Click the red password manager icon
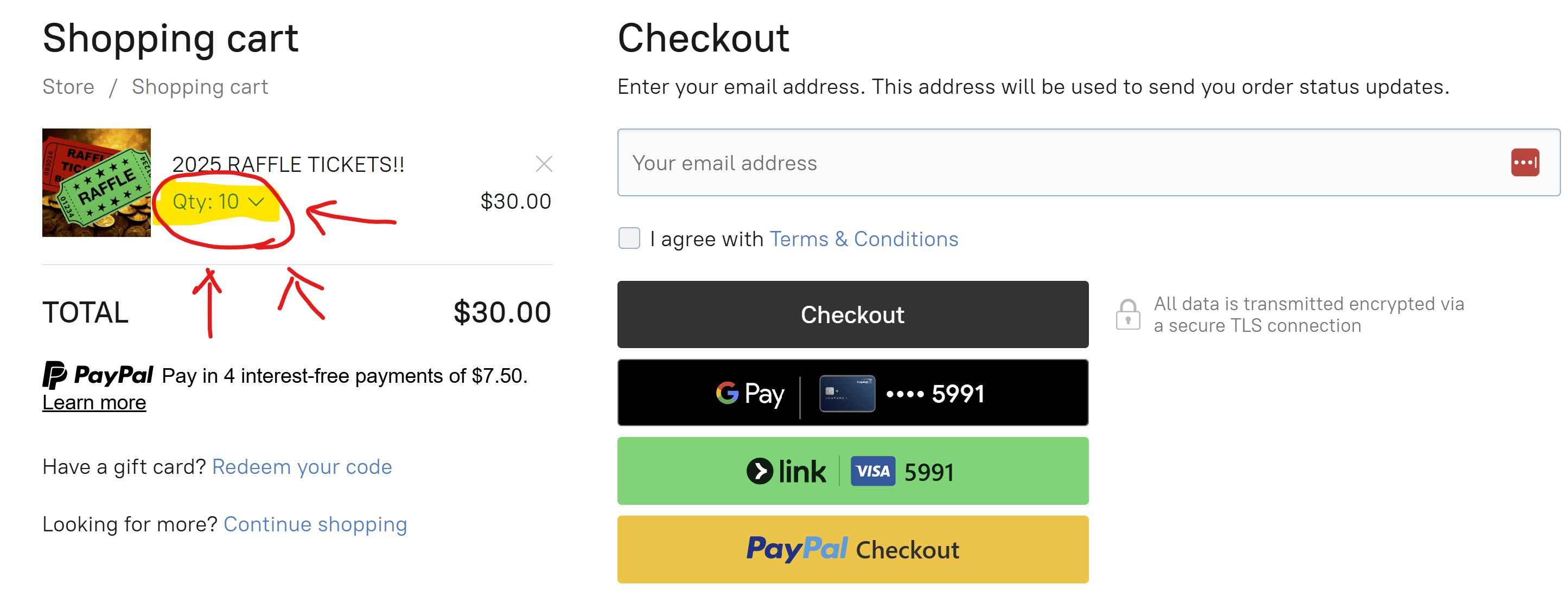This screenshot has width=1568, height=591. (1524, 162)
